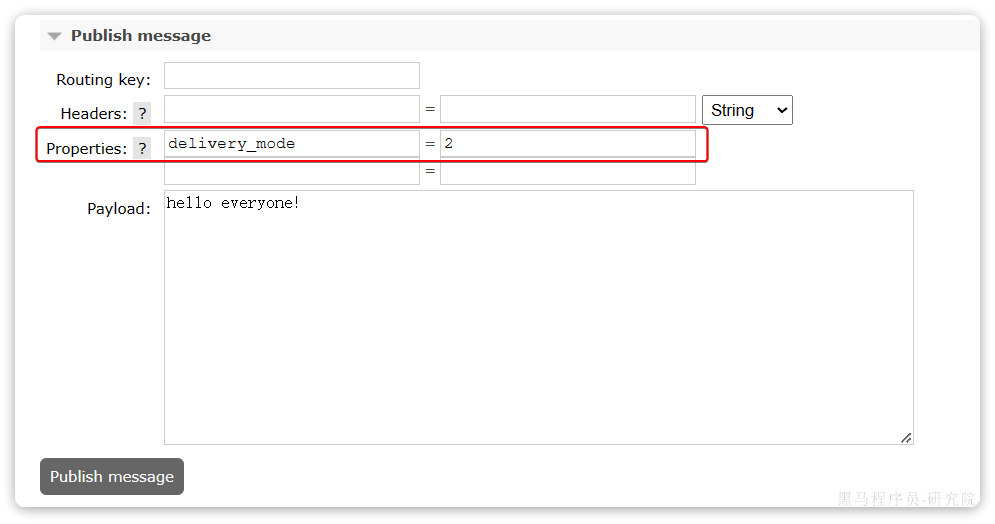Click the Headers value input field
The height and width of the screenshot is (524, 995).
pyautogui.click(x=568, y=109)
